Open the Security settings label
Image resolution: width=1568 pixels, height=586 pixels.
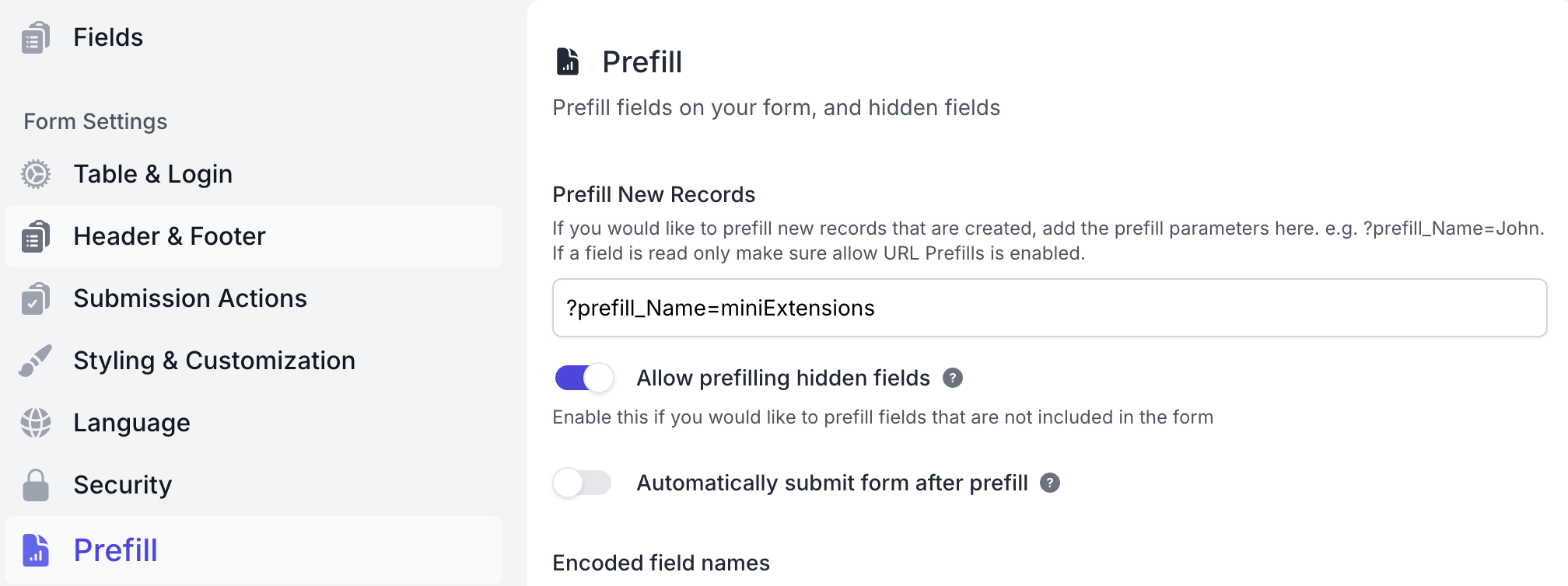(x=122, y=485)
